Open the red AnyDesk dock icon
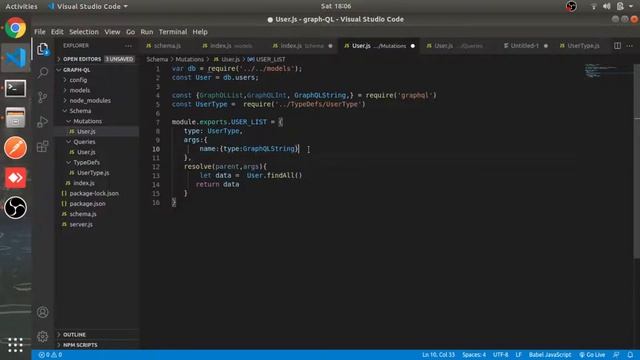The height and width of the screenshot is (360, 640). pyautogui.click(x=16, y=178)
